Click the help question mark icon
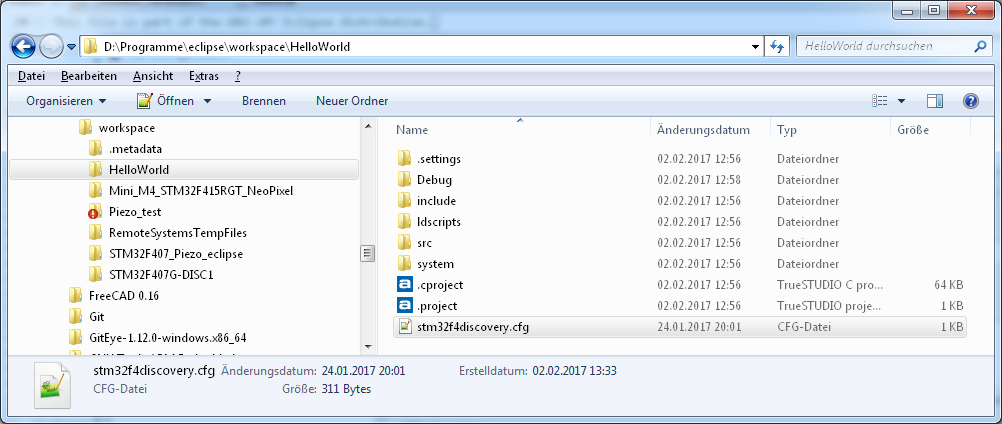This screenshot has height=424, width=1002. point(969,101)
